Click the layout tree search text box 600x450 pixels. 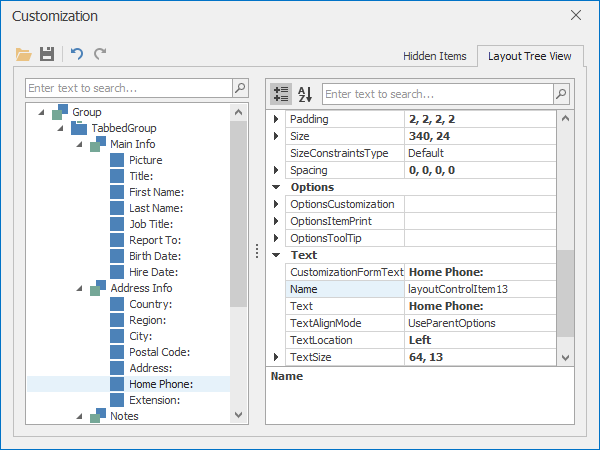coord(128,88)
